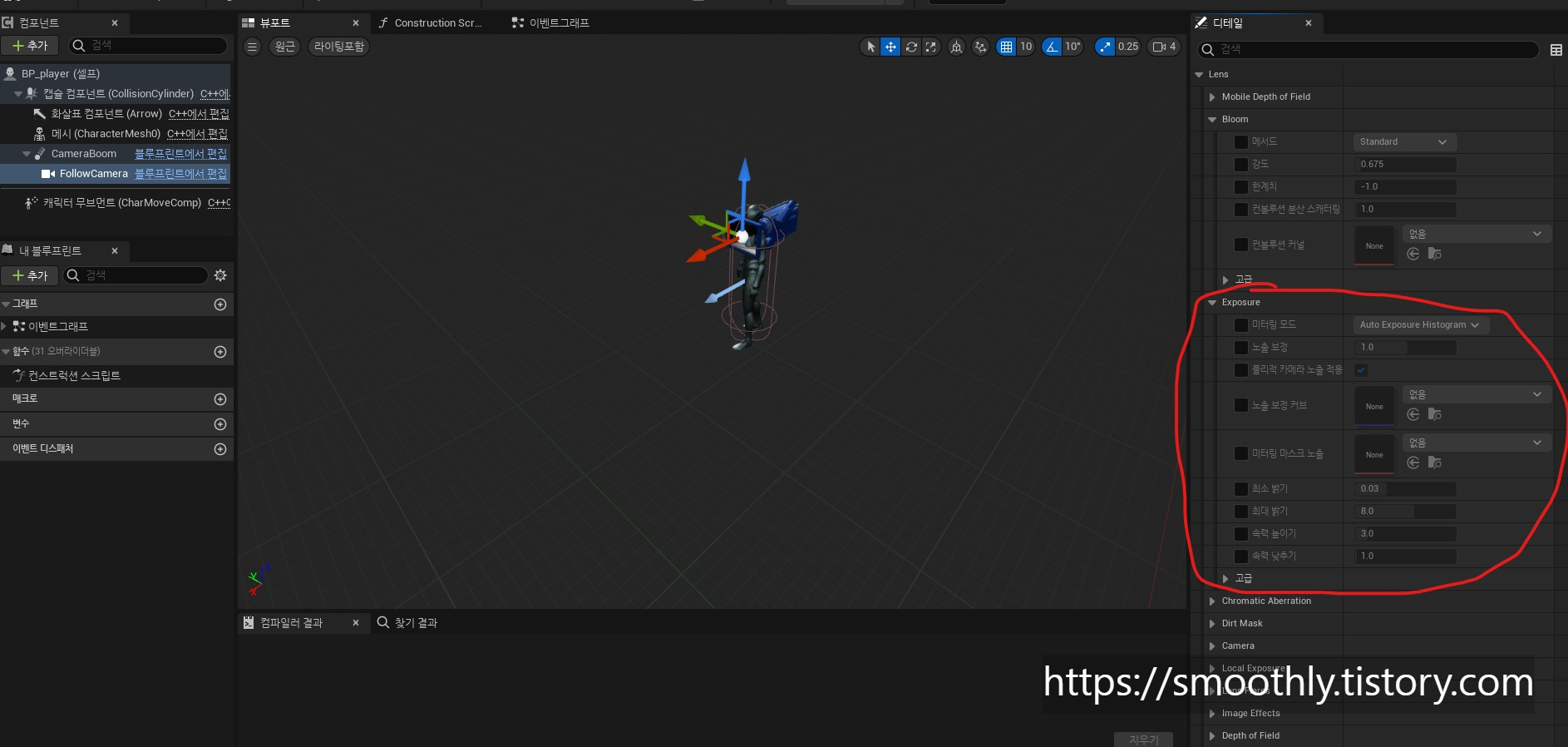The width and height of the screenshot is (1568, 747).
Task: Open the Bloom method Standard dropdown
Action: pyautogui.click(x=1405, y=142)
